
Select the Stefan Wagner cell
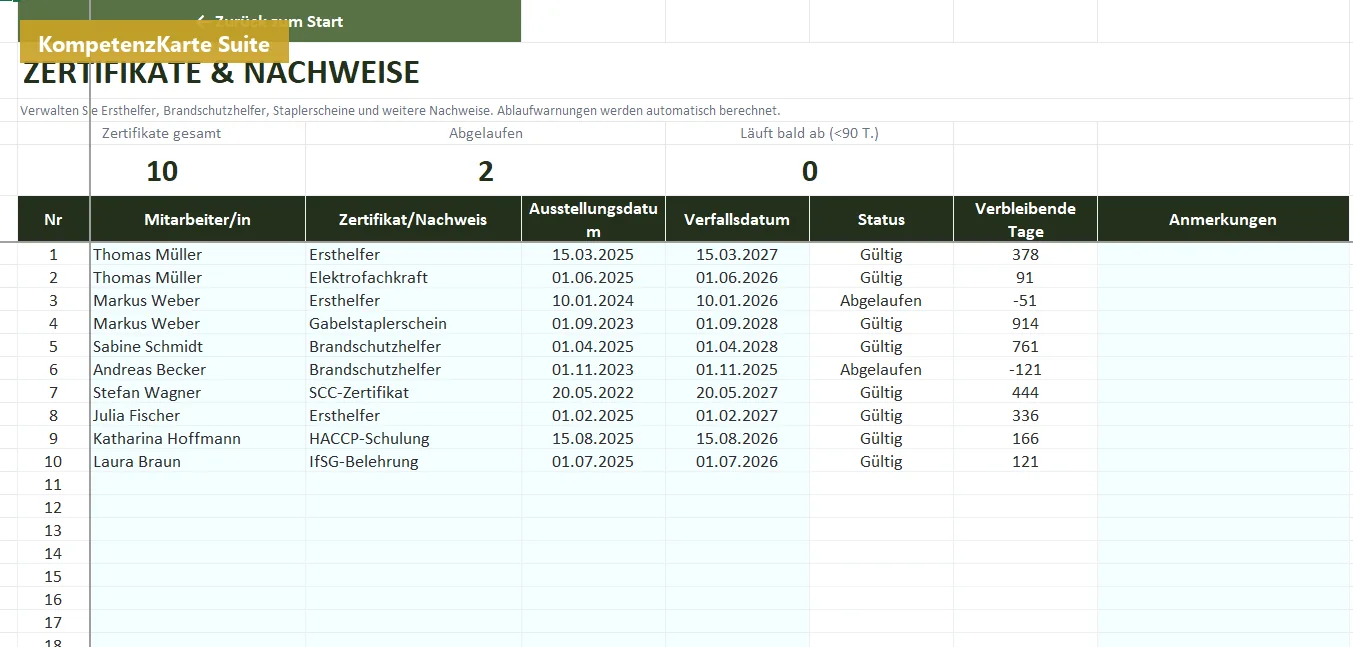[x=198, y=392]
